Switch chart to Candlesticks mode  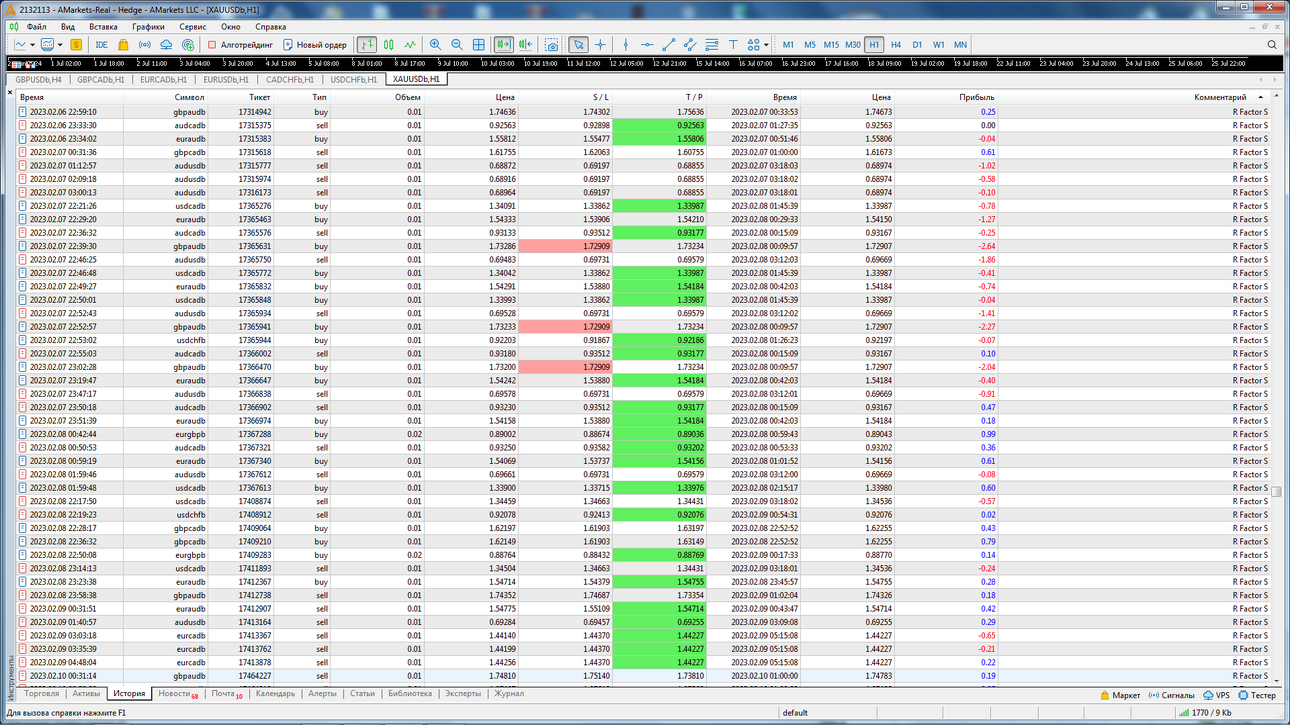[389, 45]
